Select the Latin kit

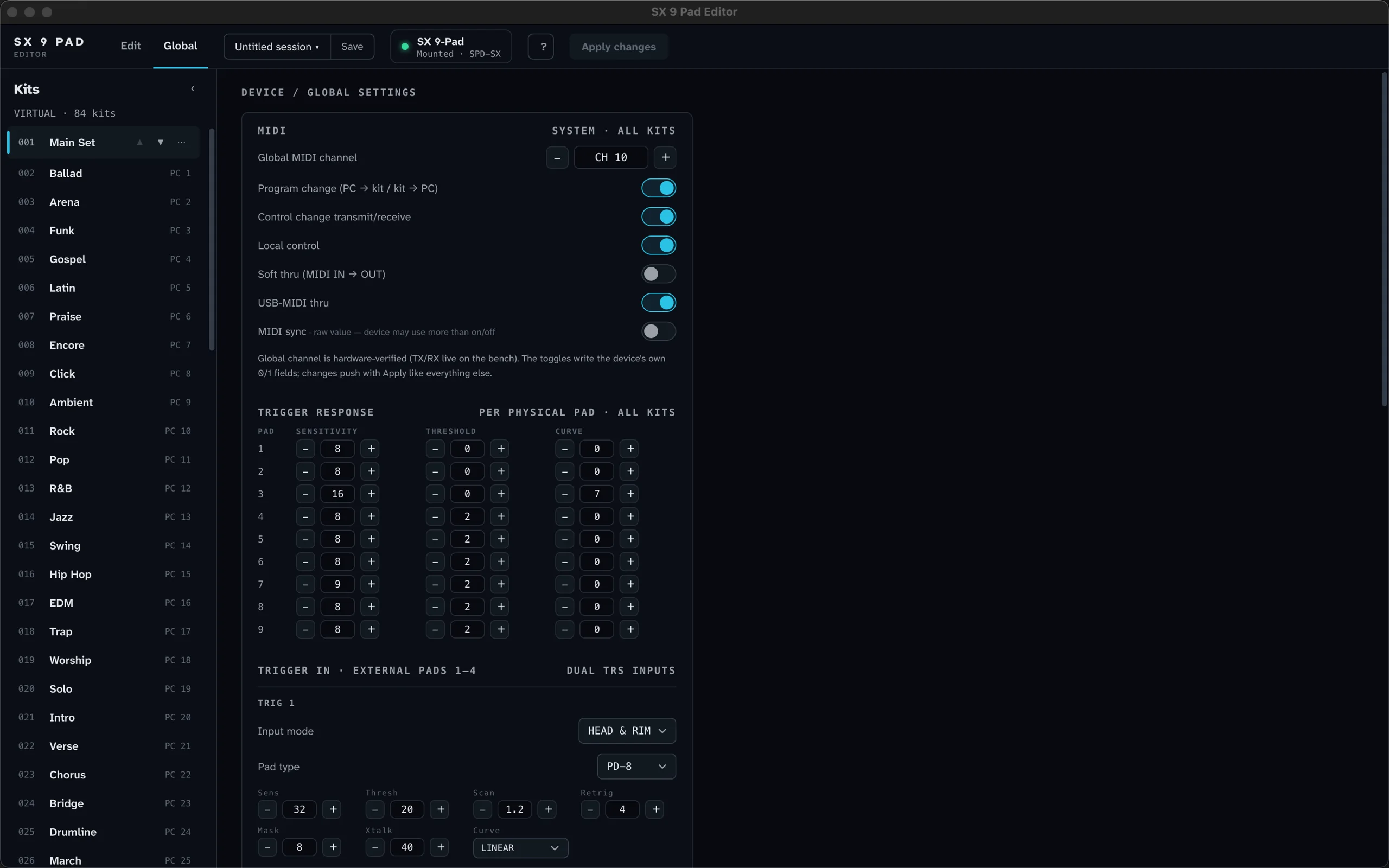coord(103,288)
